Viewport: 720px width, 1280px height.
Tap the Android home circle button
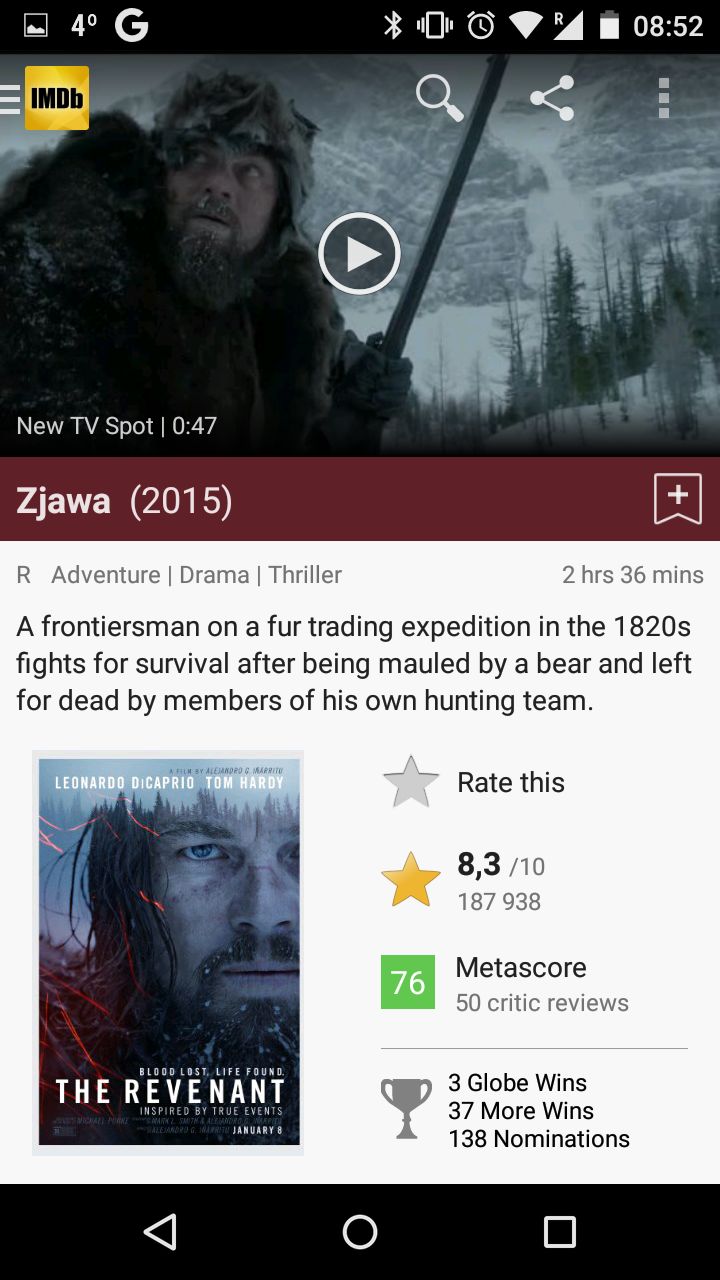point(360,1232)
